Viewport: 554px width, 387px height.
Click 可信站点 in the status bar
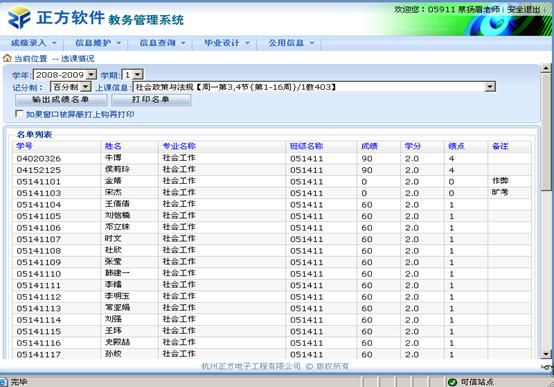[477, 382]
